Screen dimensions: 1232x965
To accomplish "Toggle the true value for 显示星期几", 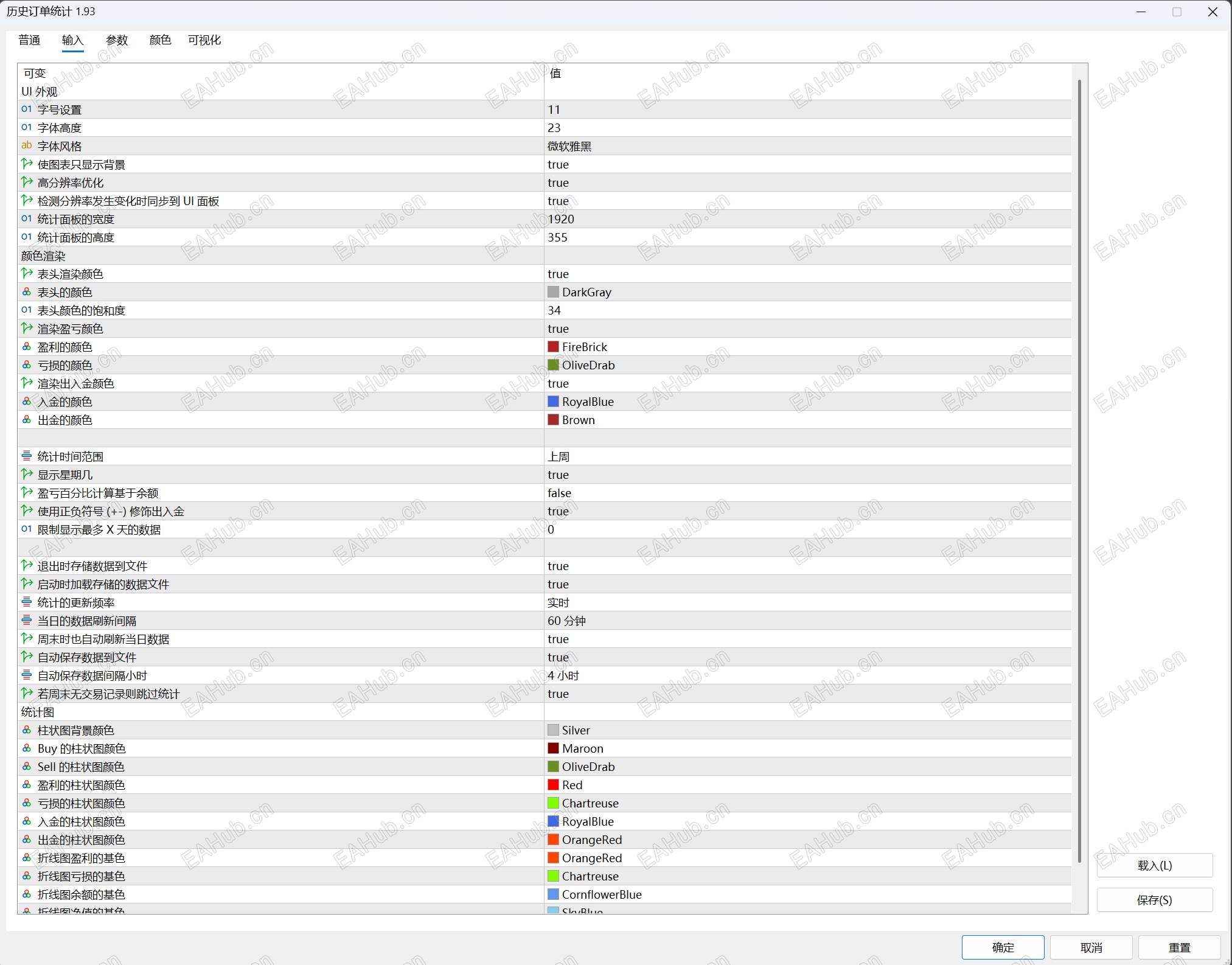I will [x=558, y=475].
